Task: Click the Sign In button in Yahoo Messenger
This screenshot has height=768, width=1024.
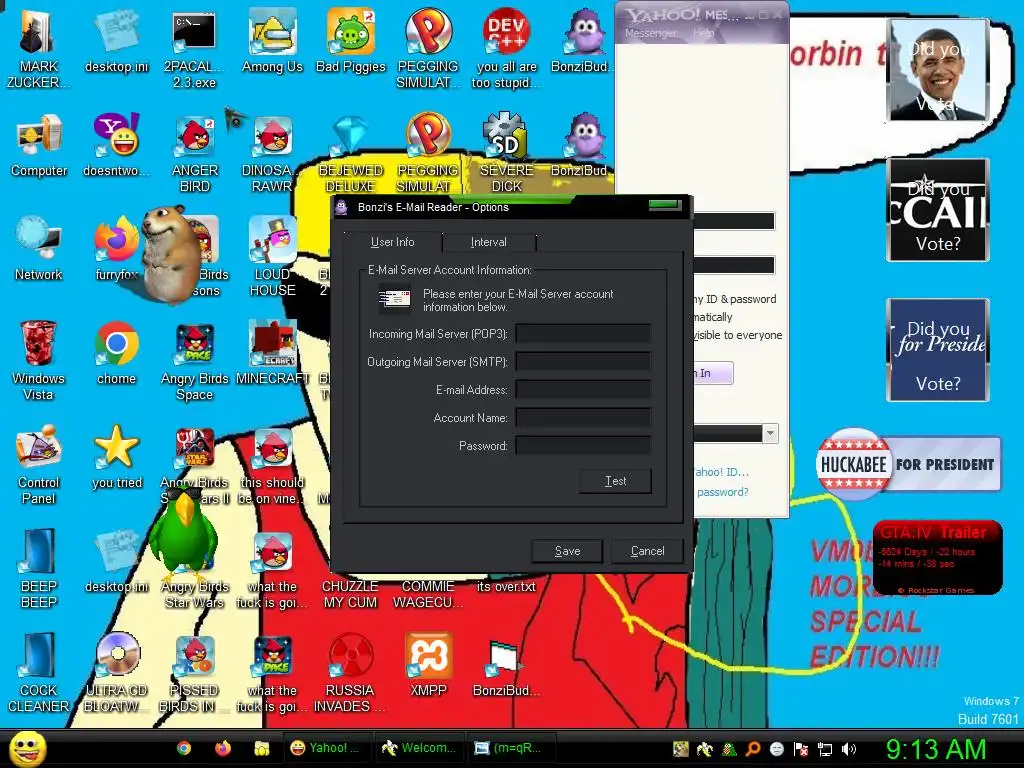Action: 712,373
